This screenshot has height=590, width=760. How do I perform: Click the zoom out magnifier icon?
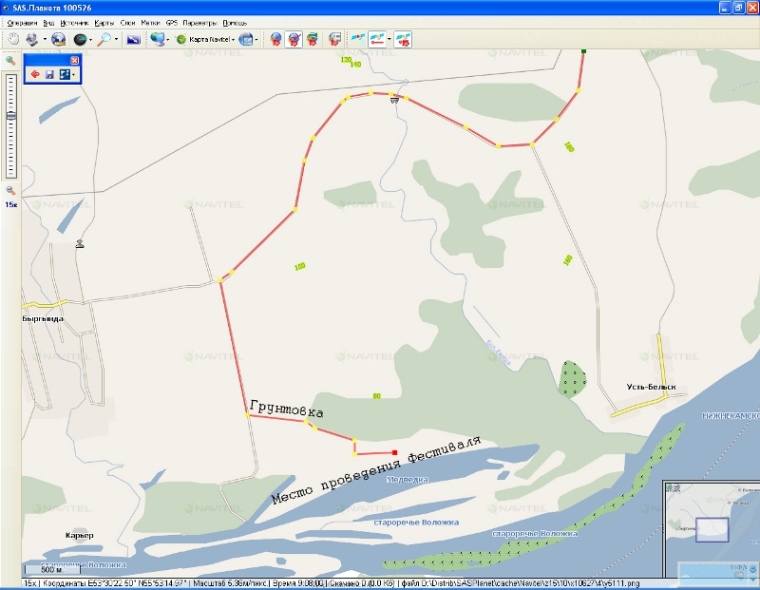10,190
